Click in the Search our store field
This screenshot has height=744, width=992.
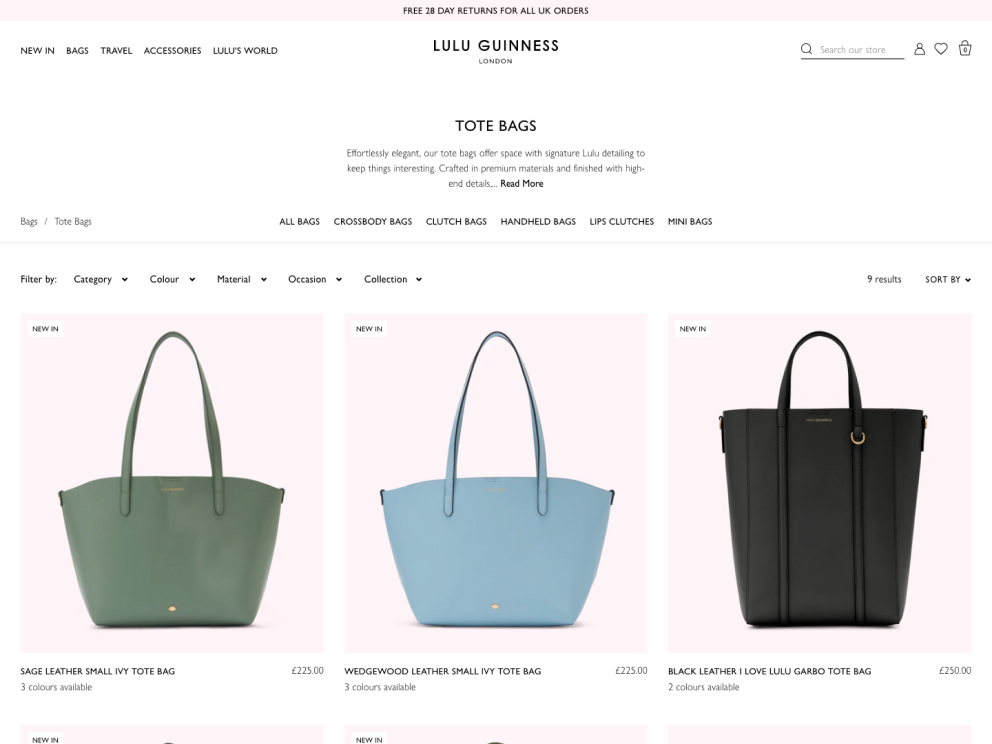pyautogui.click(x=860, y=49)
